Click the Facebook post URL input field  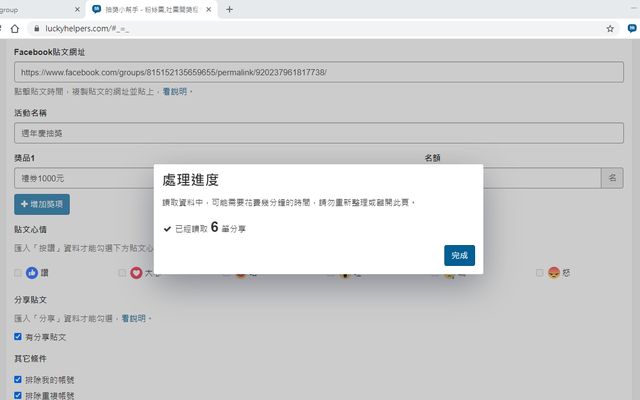click(x=319, y=72)
